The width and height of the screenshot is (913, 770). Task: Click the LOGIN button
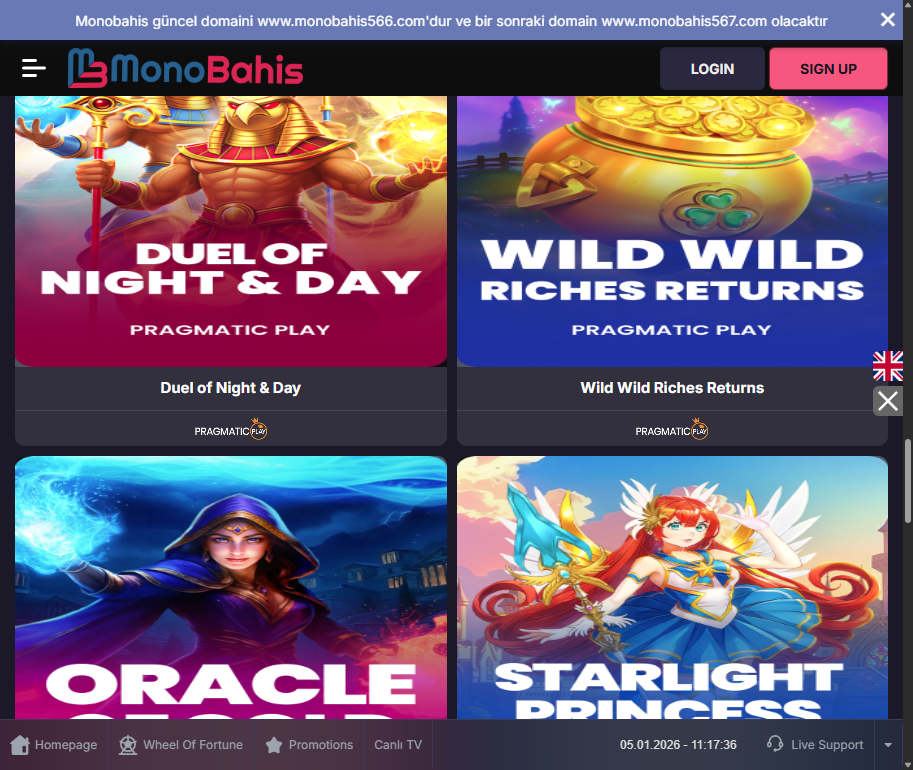[712, 69]
